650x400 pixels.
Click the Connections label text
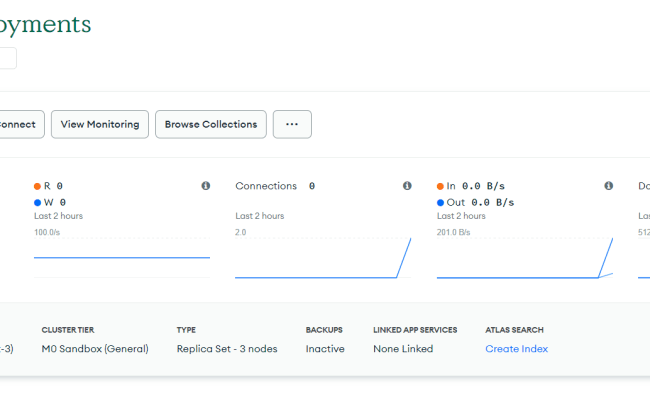266,186
